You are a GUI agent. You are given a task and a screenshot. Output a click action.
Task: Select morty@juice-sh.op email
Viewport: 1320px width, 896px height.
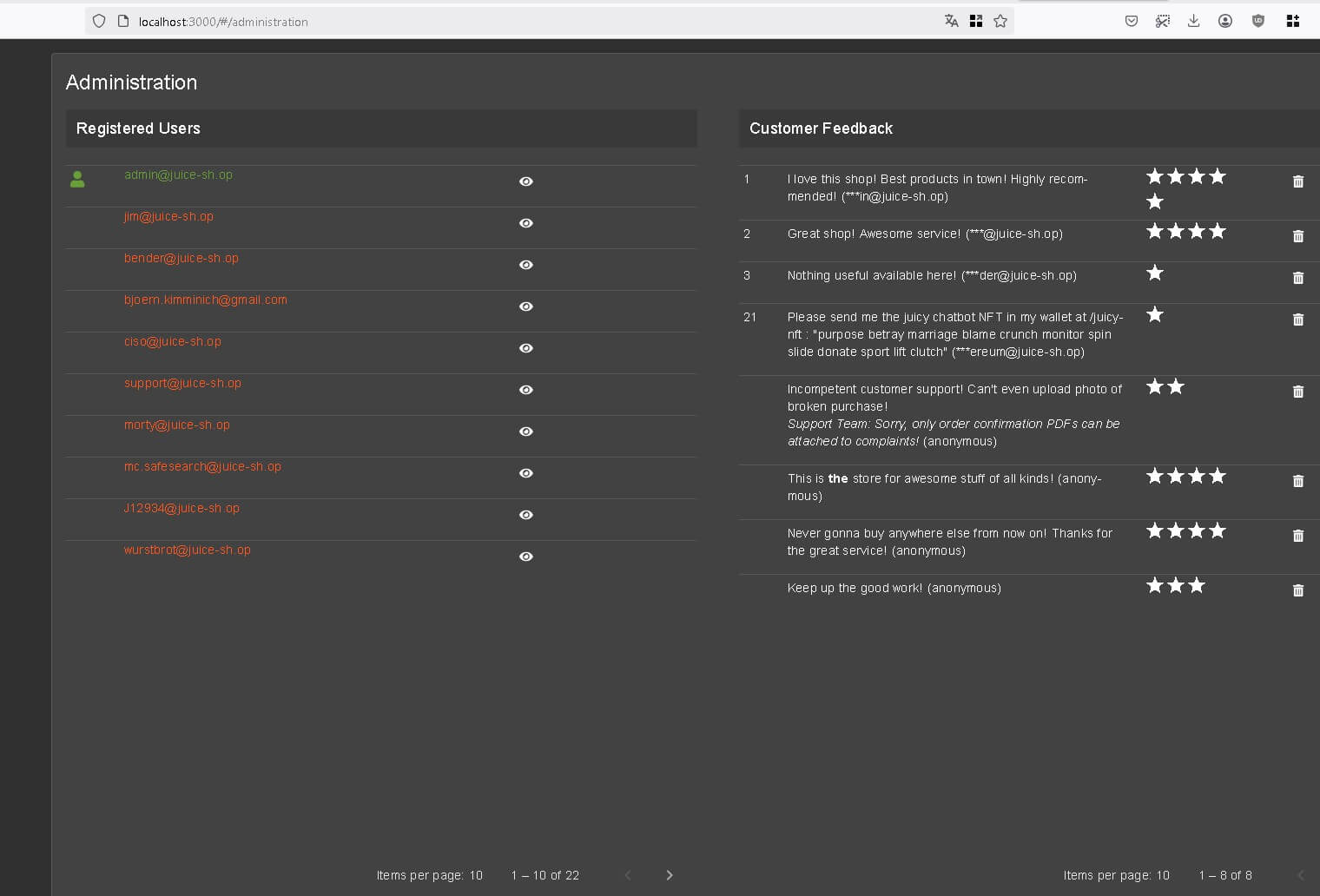click(x=176, y=425)
